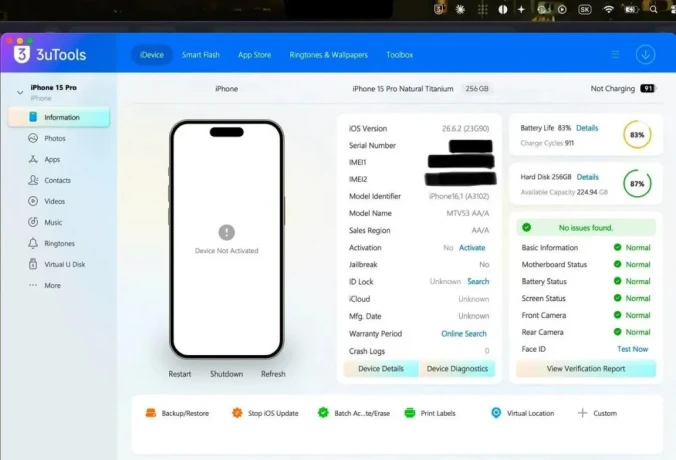Click the Restart button
676x460 pixels.
tap(180, 374)
